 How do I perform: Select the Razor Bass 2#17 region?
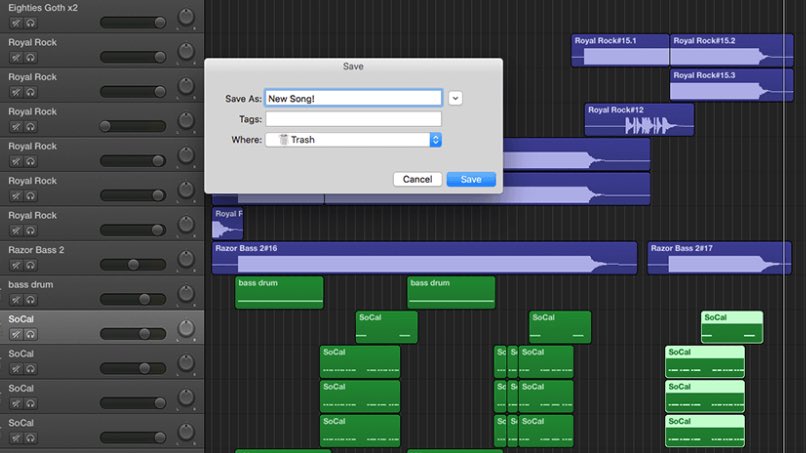719,258
